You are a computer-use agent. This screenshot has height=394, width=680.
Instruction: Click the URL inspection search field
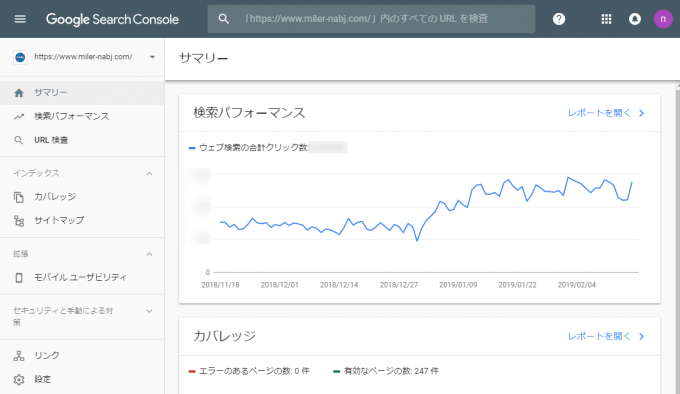371,19
